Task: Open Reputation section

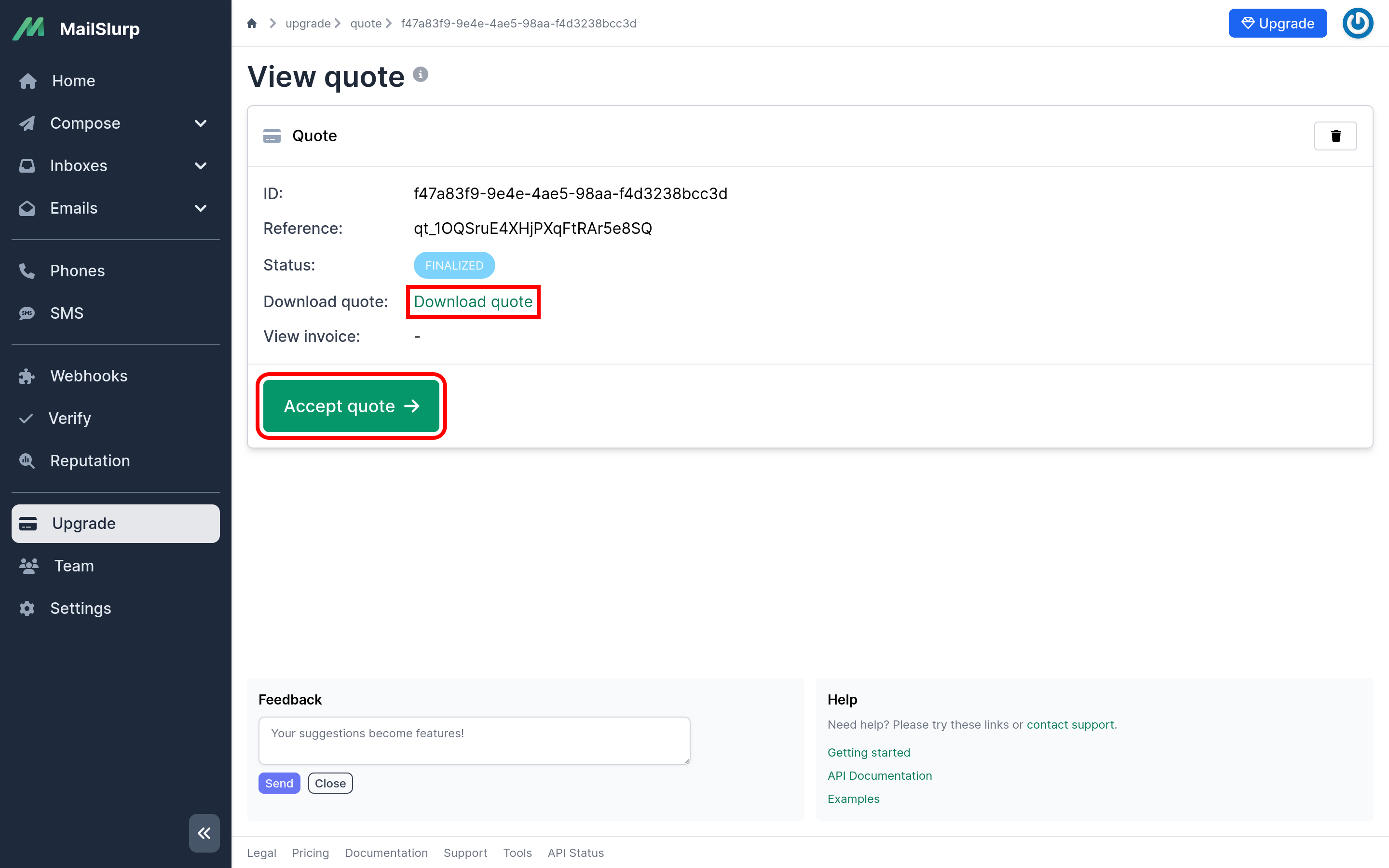Action: 115,461
